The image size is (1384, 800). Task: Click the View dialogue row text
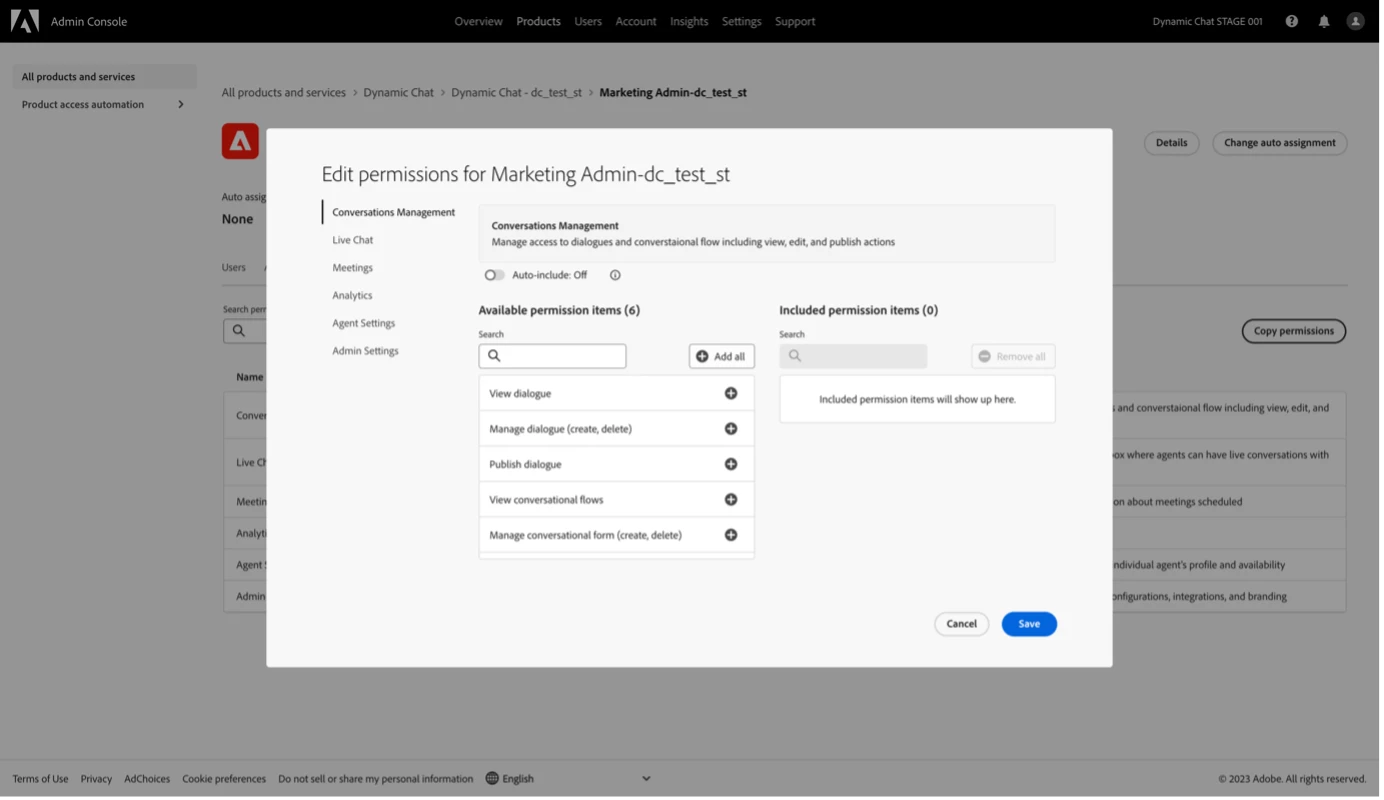[x=522, y=395]
